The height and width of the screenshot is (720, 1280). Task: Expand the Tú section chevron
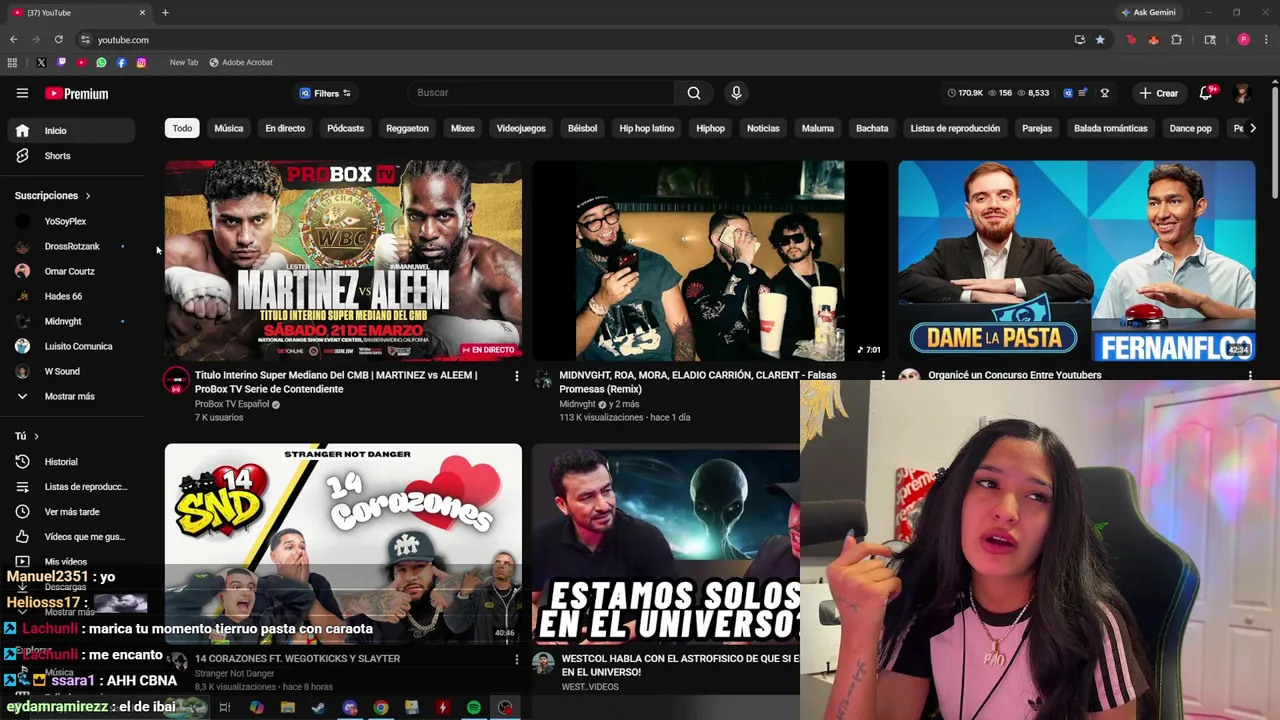(36, 436)
